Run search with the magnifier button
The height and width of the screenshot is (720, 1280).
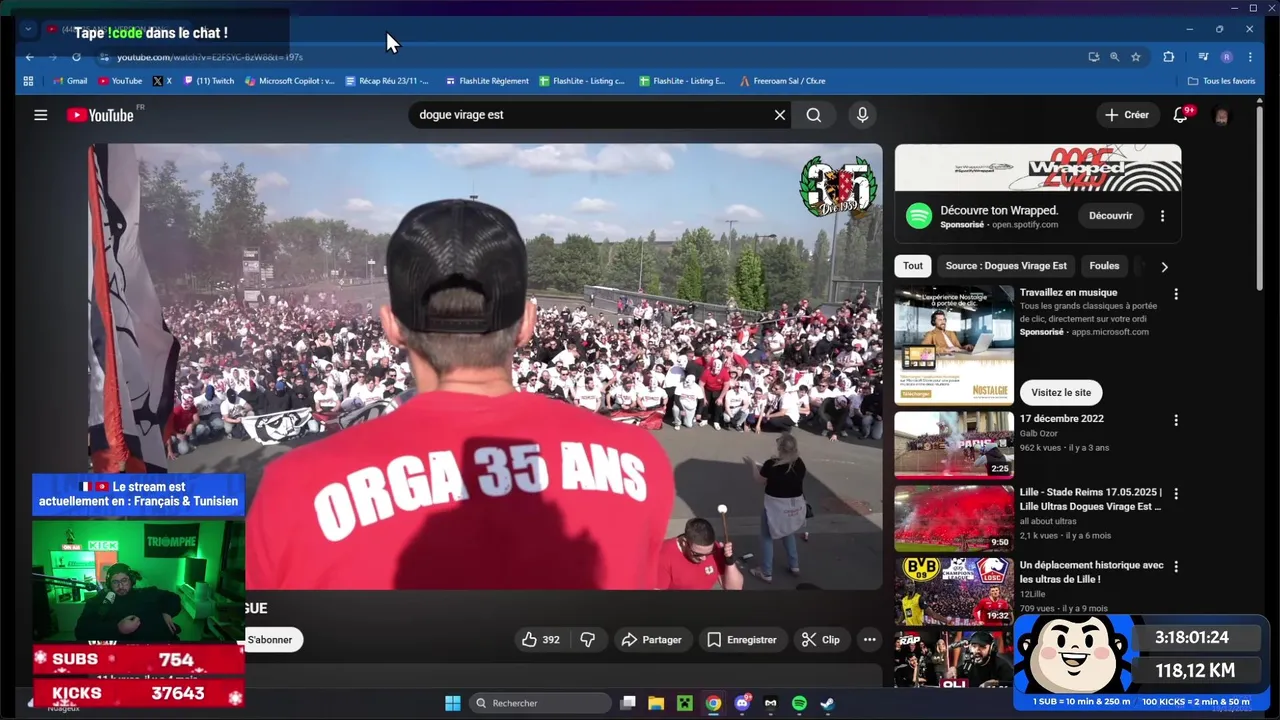click(814, 115)
